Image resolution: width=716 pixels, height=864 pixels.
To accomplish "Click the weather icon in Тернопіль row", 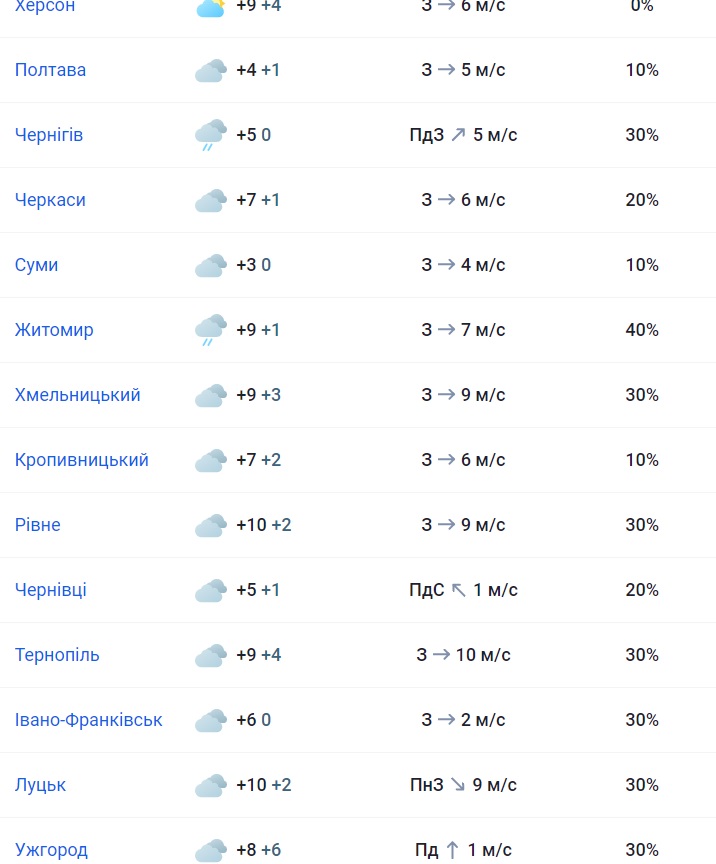I will (x=211, y=656).
